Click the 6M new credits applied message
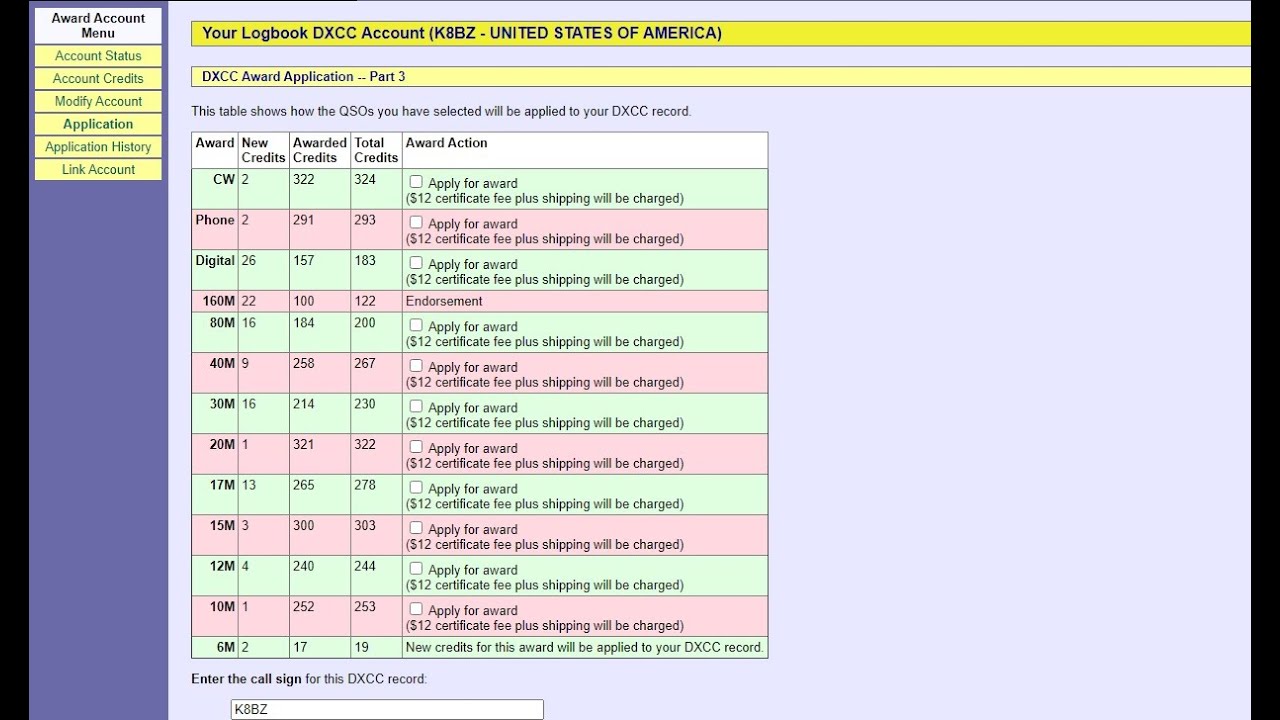1280x720 pixels. pyautogui.click(x=584, y=647)
